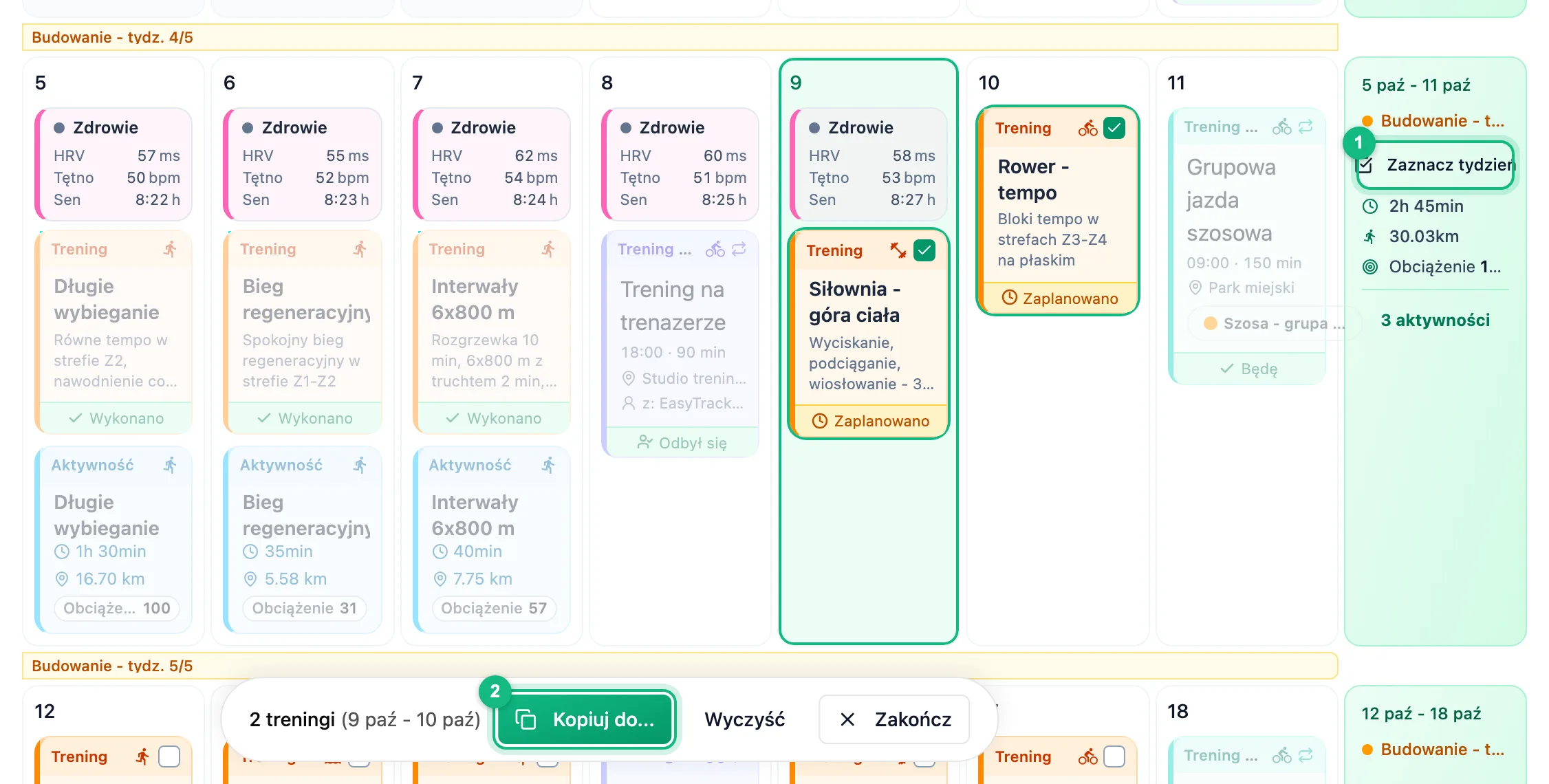Viewport: 1549px width, 784px height.
Task: Click the bike icon on day 18 recurring training
Action: click(1281, 755)
